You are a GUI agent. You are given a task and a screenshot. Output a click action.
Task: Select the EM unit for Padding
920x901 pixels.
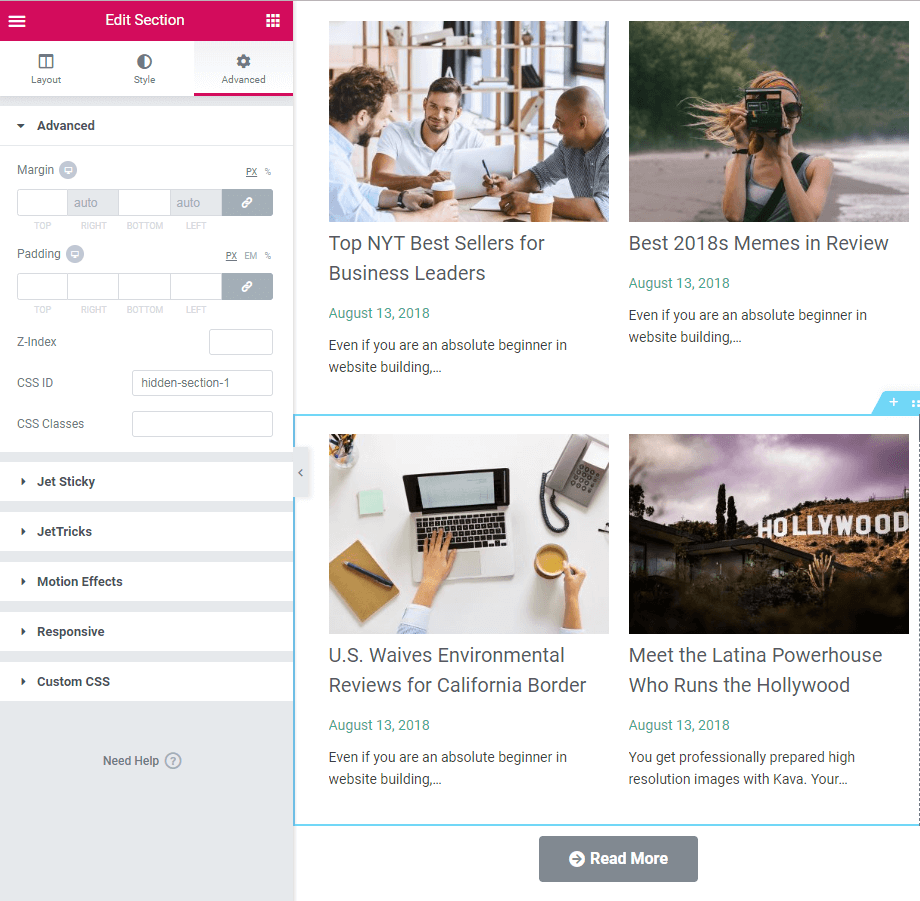point(251,256)
